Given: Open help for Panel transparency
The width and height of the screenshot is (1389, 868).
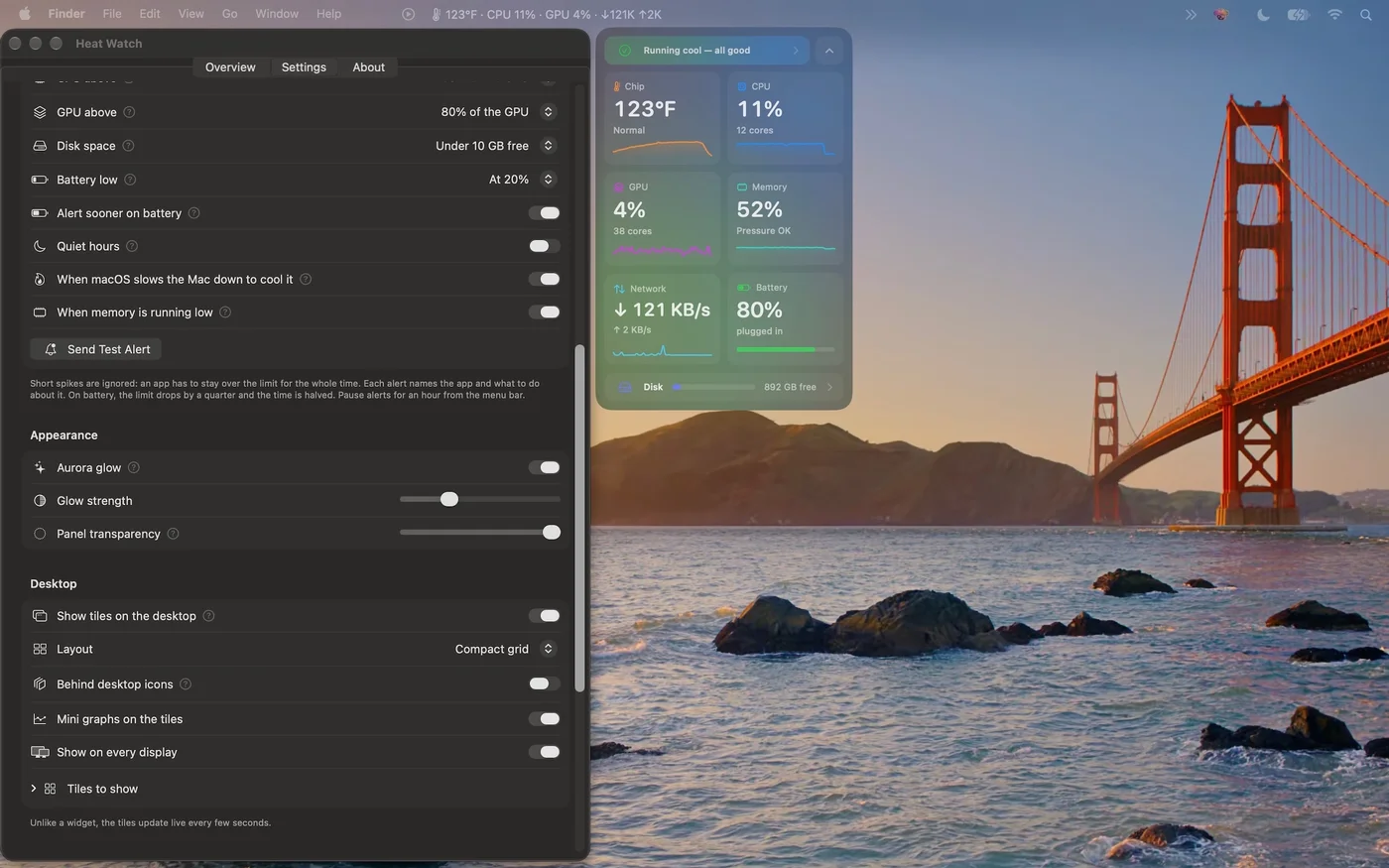Looking at the screenshot, I should [173, 534].
